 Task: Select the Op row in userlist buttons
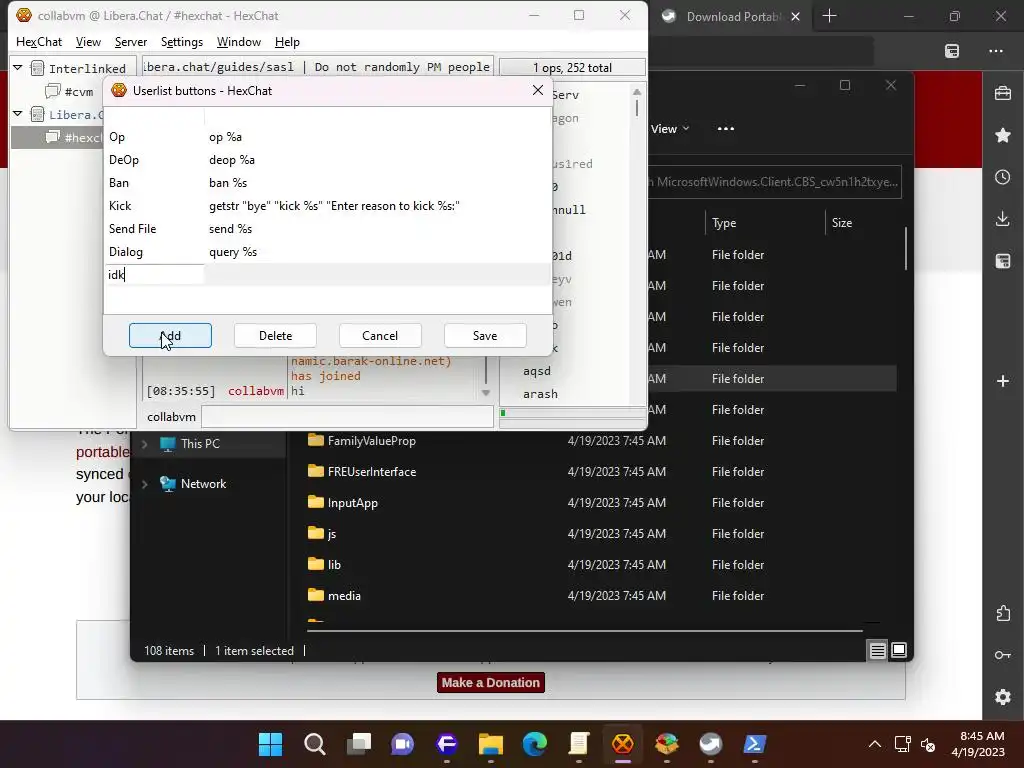pyautogui.click(x=327, y=137)
